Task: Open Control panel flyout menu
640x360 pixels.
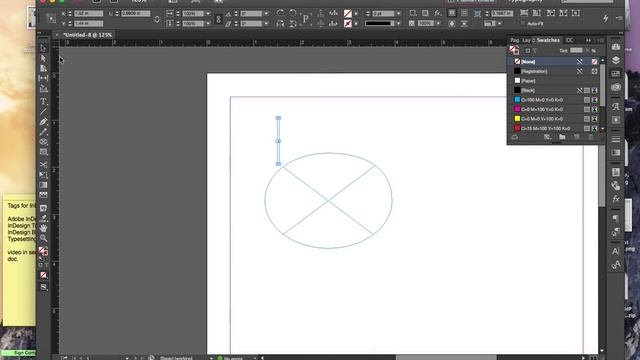Action: click(x=619, y=18)
